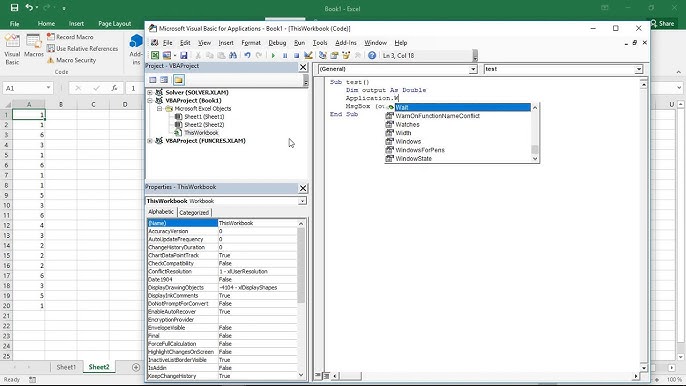The image size is (686, 386).
Task: Select WindowState in the autocomplete list
Action: [x=413, y=158]
